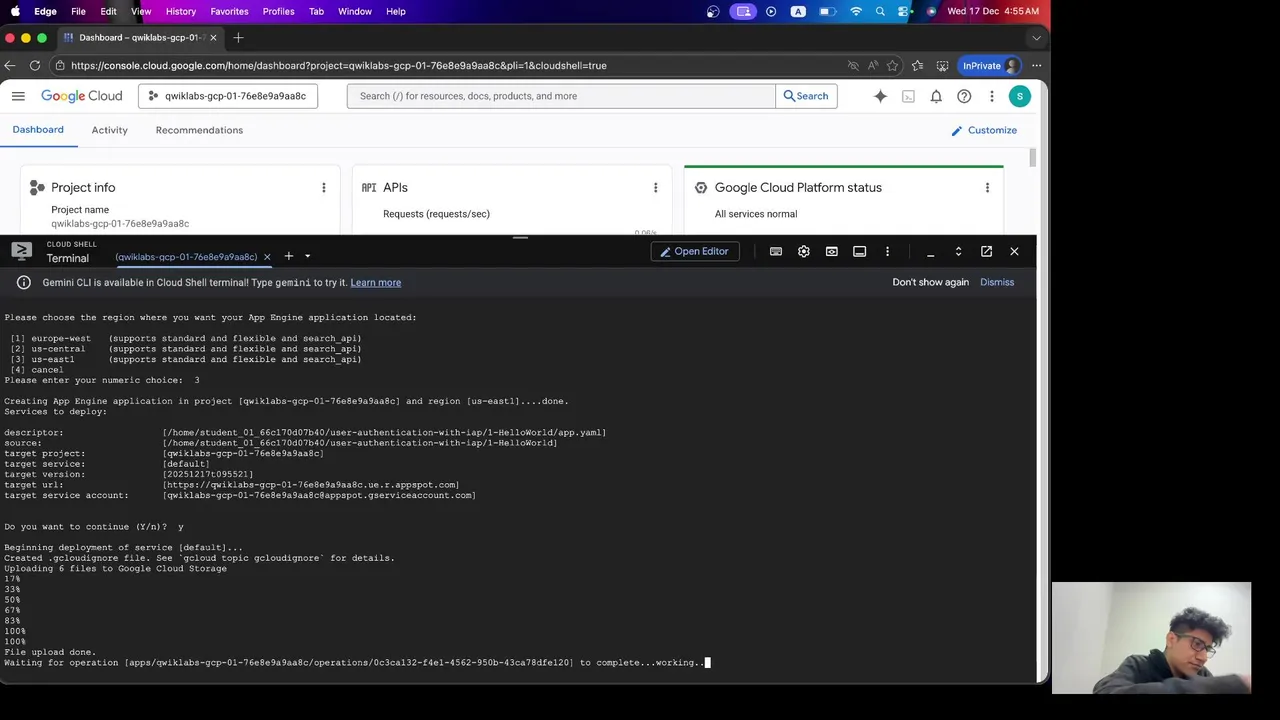1280x720 pixels.
Task: Click the Wi-Fi status icon
Action: pos(856,11)
